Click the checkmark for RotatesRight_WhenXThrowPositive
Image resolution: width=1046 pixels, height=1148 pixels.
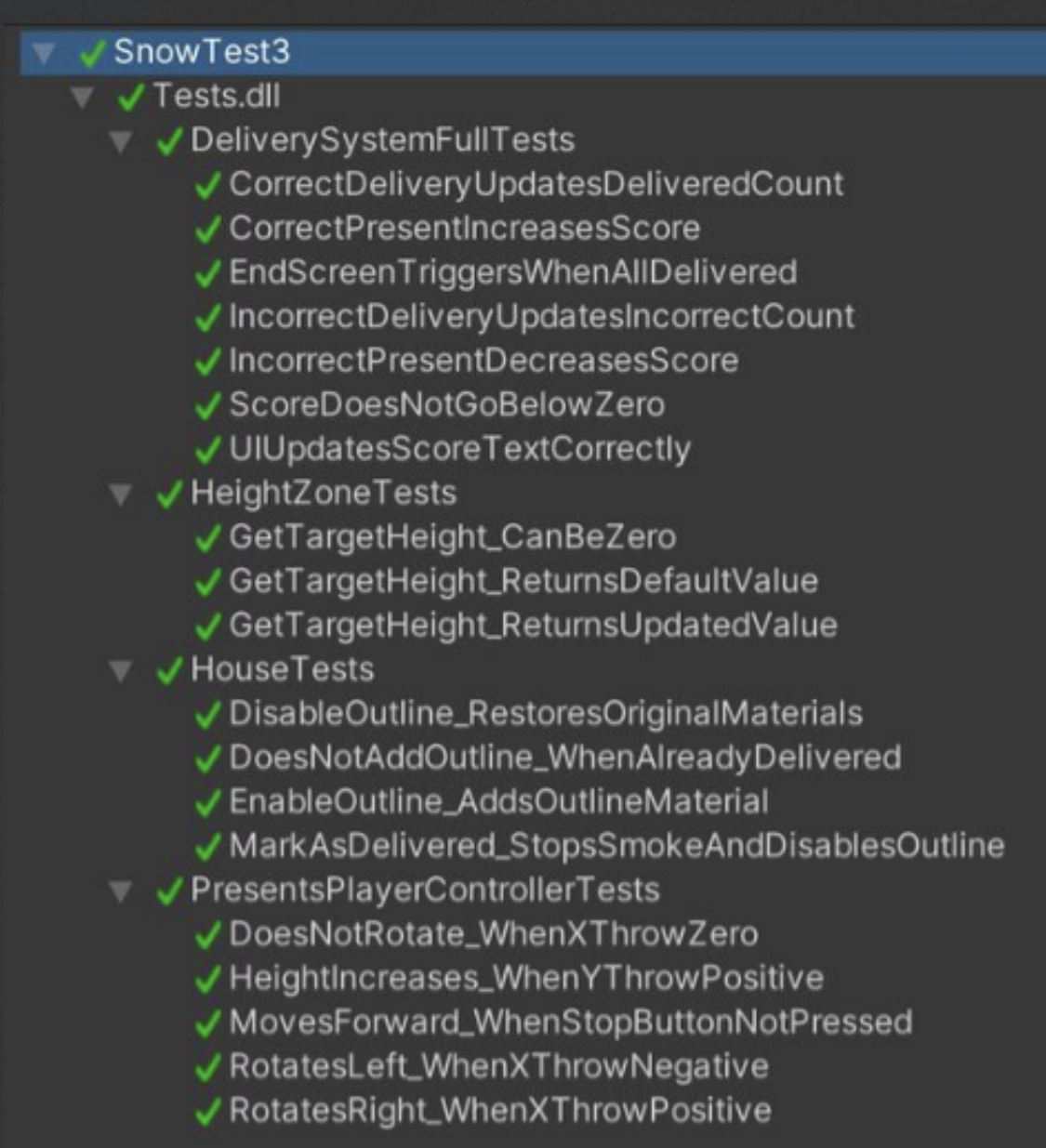[207, 1112]
